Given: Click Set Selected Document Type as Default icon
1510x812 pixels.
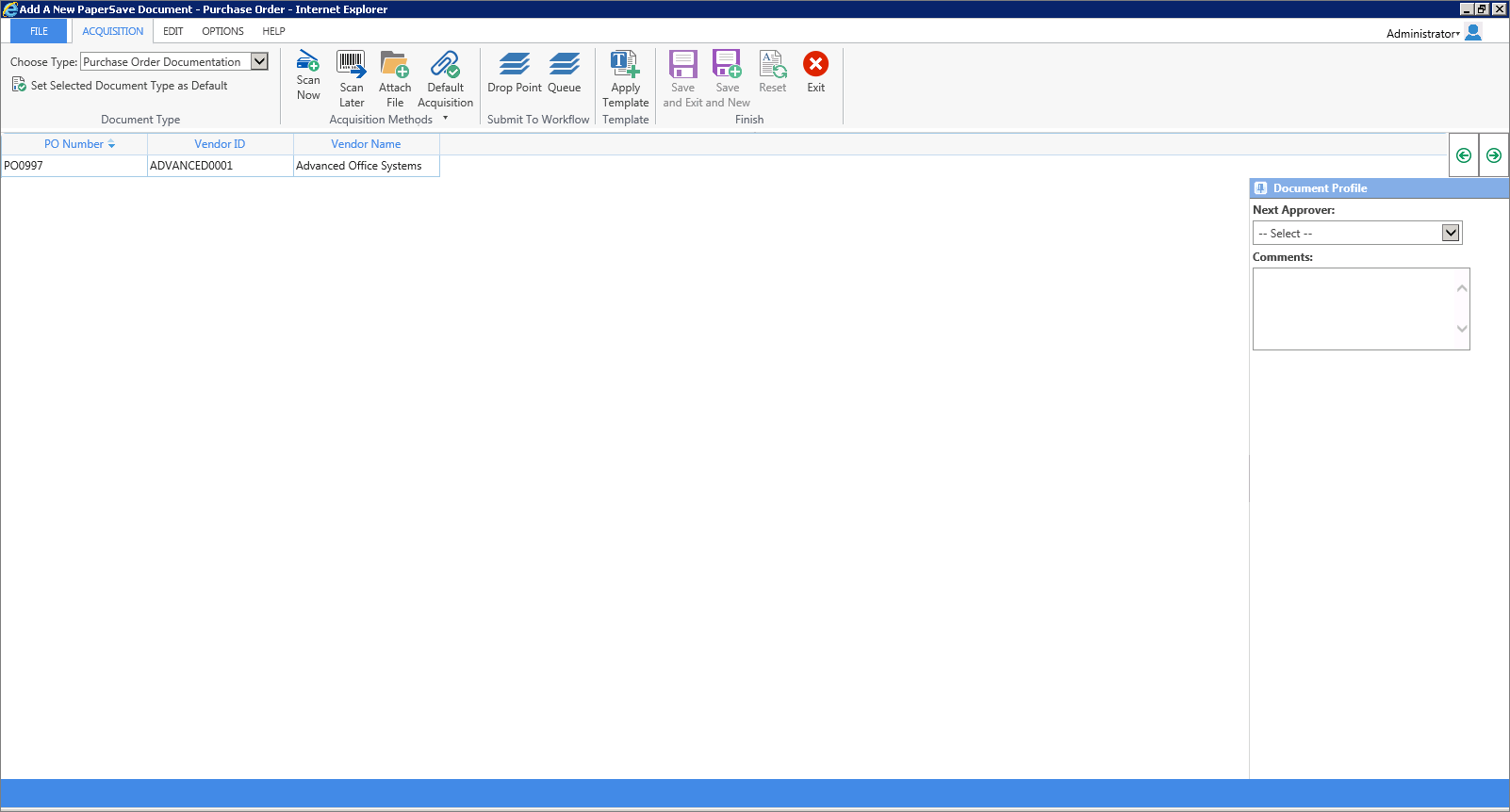Looking at the screenshot, I should tap(19, 85).
